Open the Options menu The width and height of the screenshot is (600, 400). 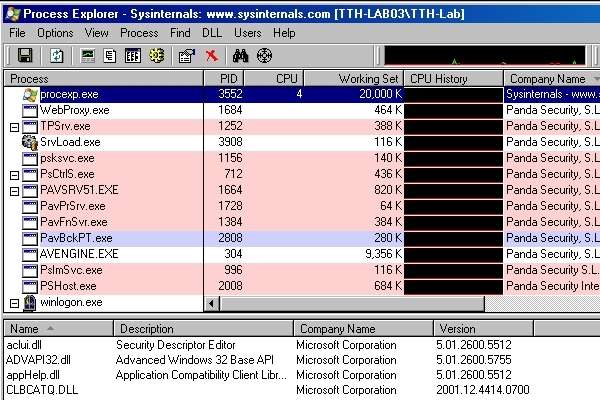pos(55,33)
